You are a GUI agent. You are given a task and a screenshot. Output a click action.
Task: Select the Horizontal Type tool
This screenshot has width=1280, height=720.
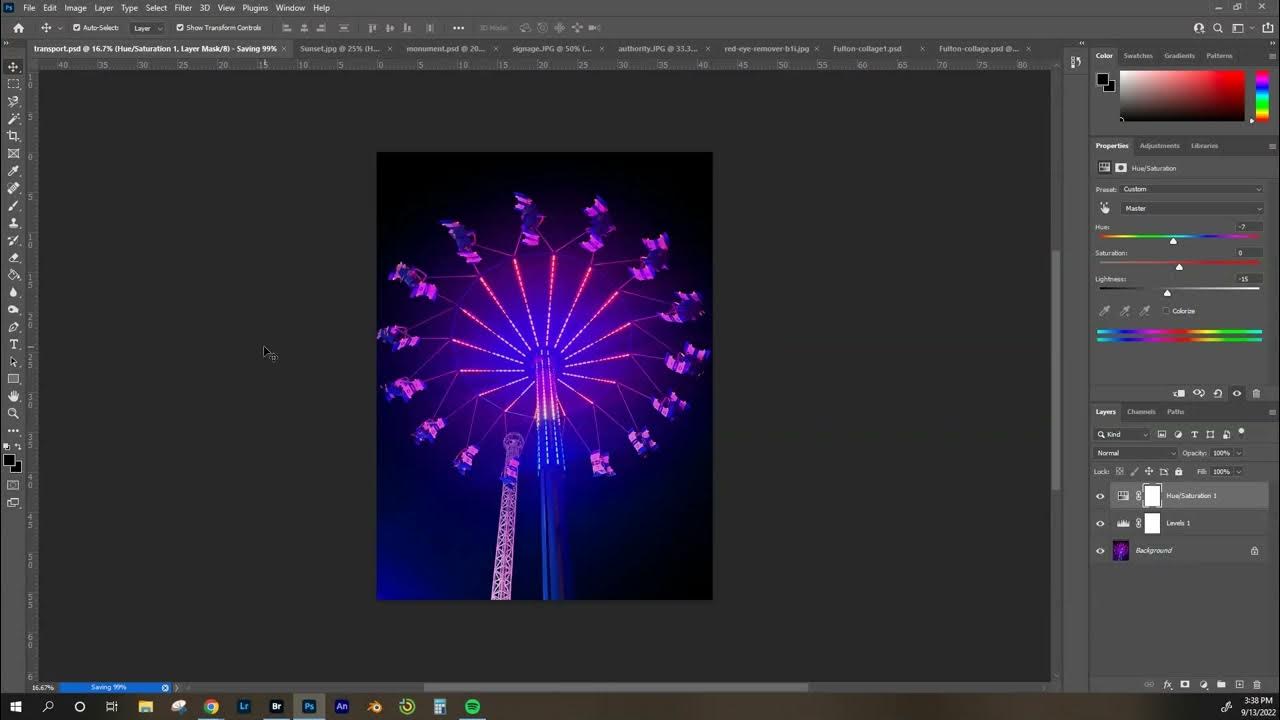[x=13, y=344]
